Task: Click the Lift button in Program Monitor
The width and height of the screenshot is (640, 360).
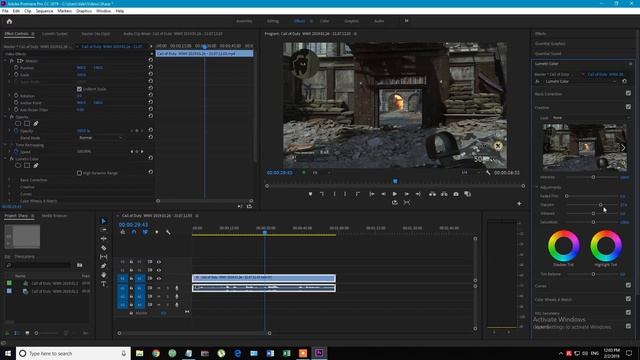Action: pyautogui.click(x=432, y=194)
